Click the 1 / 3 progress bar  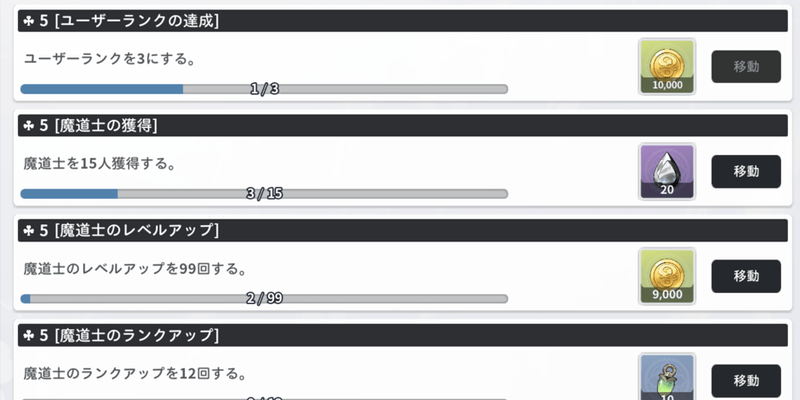264,89
